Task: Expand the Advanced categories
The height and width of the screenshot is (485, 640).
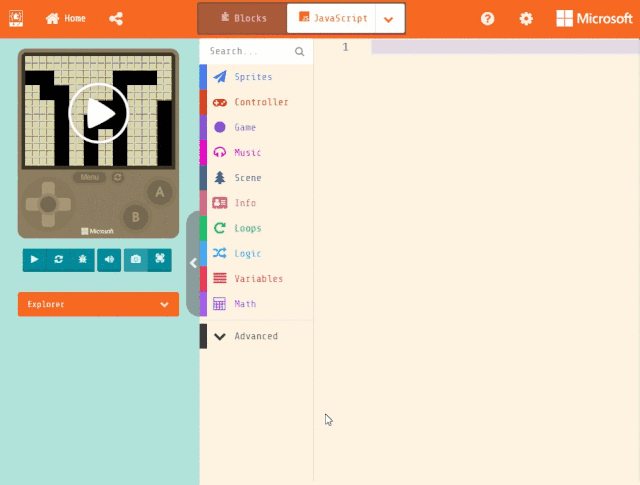Action: pyautogui.click(x=256, y=336)
